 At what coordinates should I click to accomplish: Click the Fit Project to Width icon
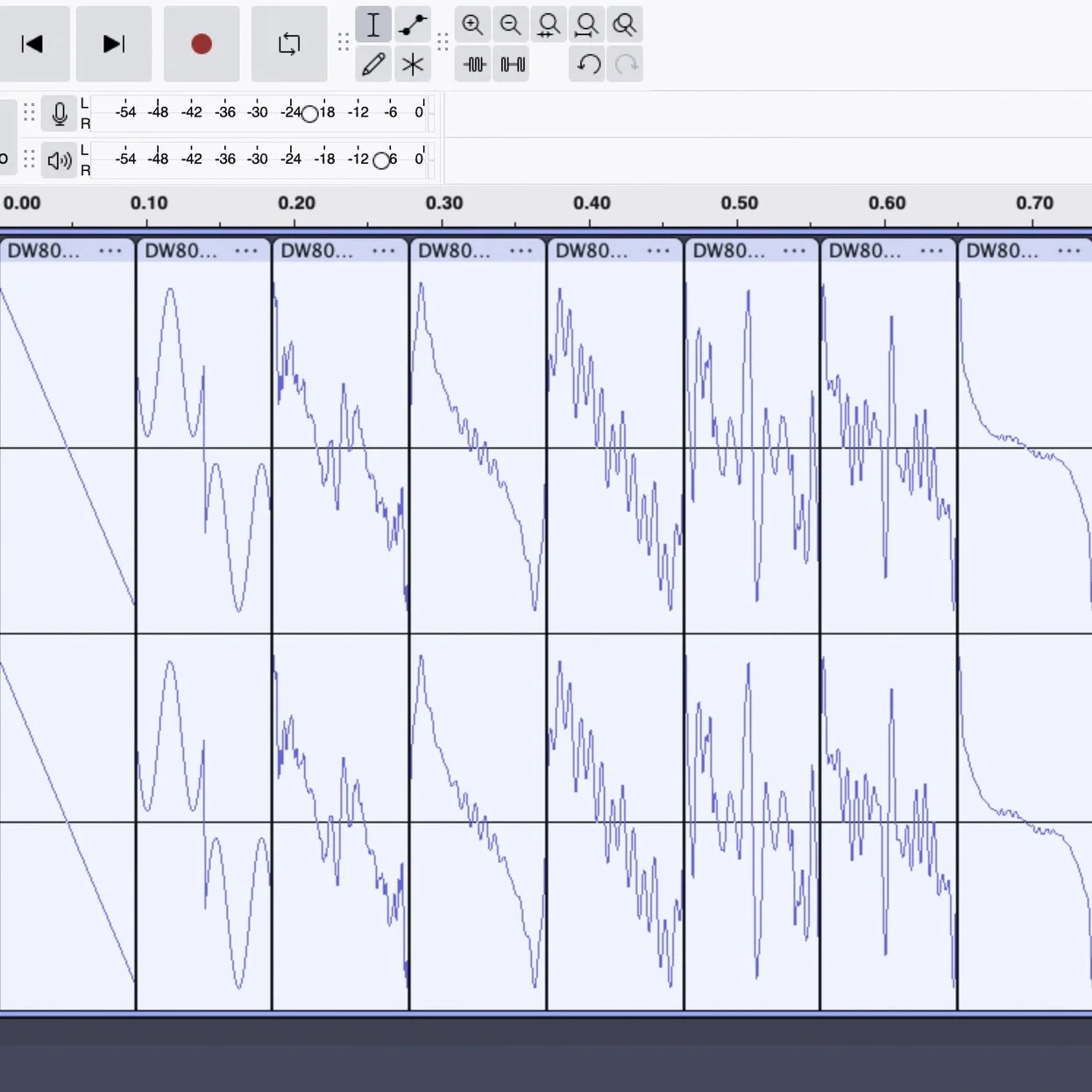pyautogui.click(x=586, y=25)
